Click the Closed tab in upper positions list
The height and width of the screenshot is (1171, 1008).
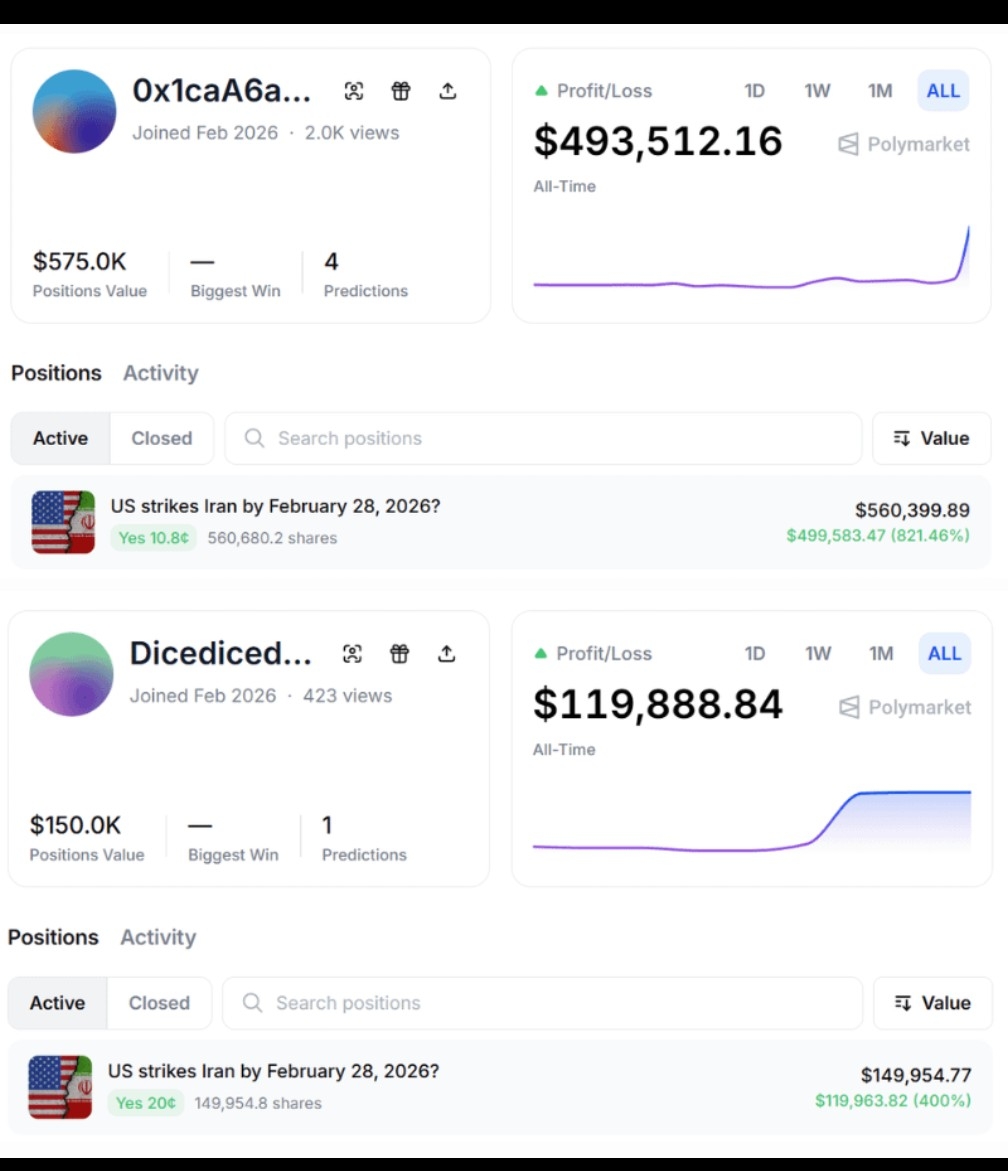coord(161,438)
